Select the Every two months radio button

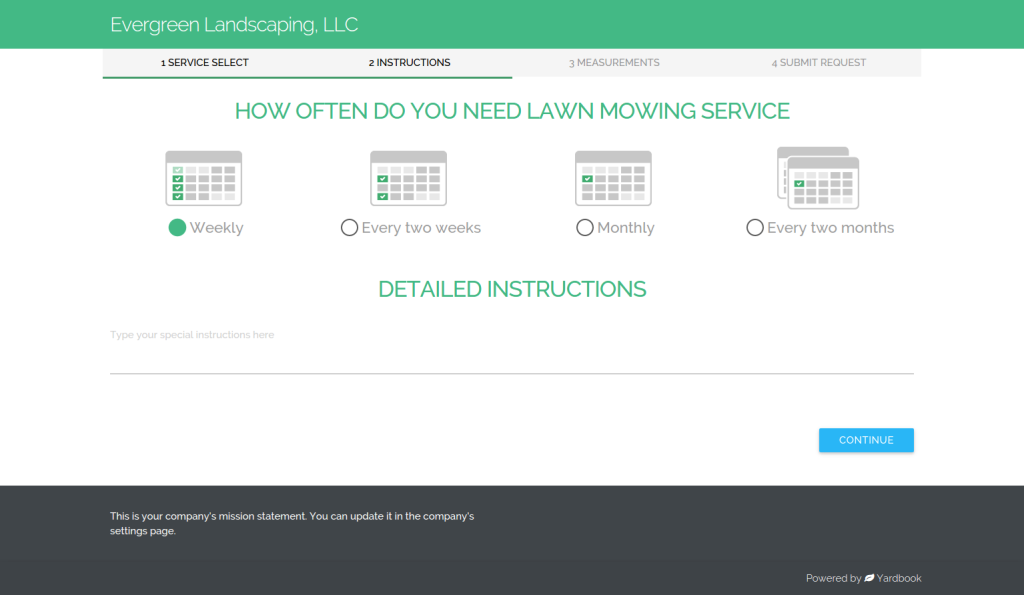coord(755,227)
